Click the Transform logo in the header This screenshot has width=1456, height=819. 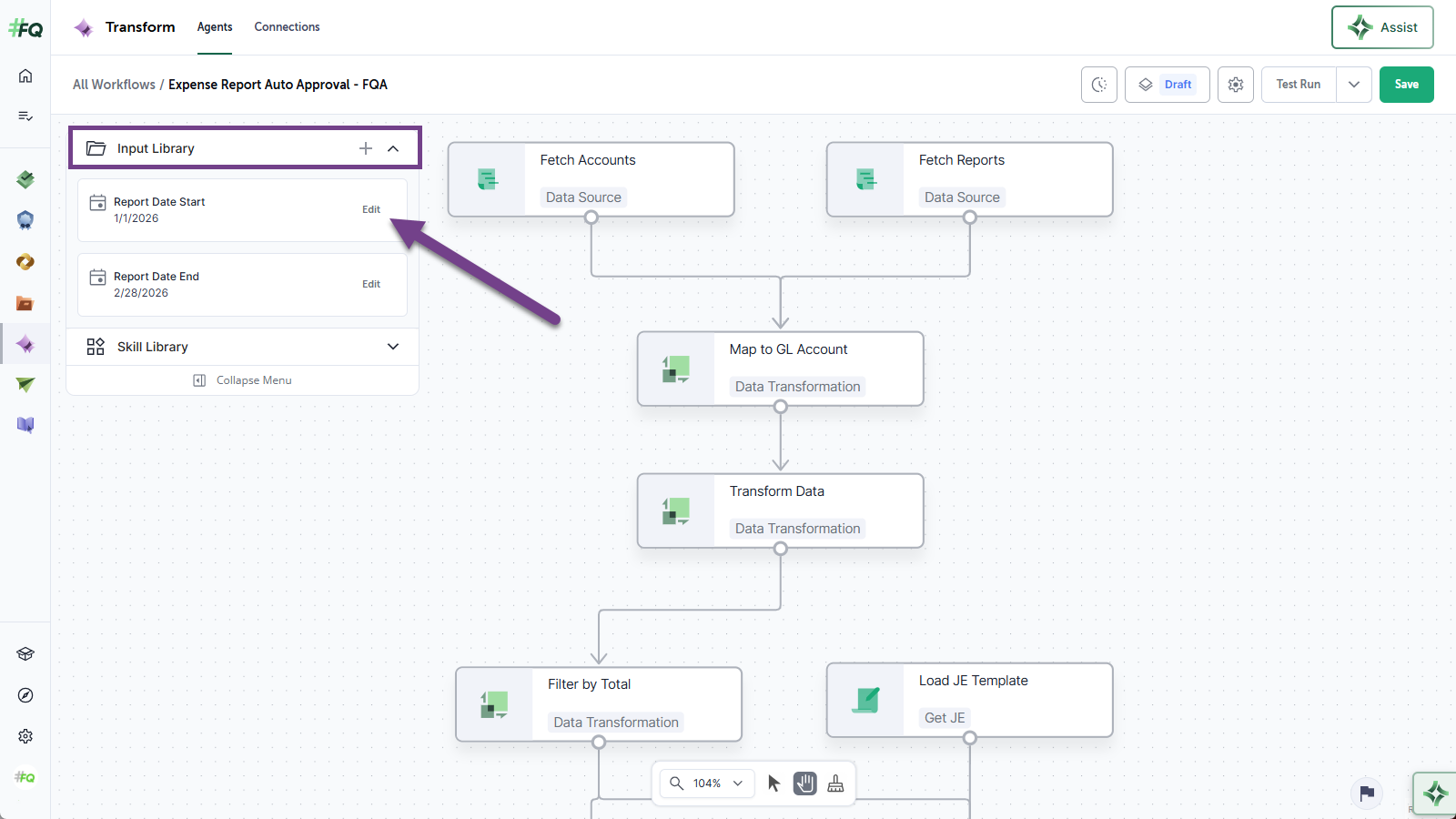[84, 28]
